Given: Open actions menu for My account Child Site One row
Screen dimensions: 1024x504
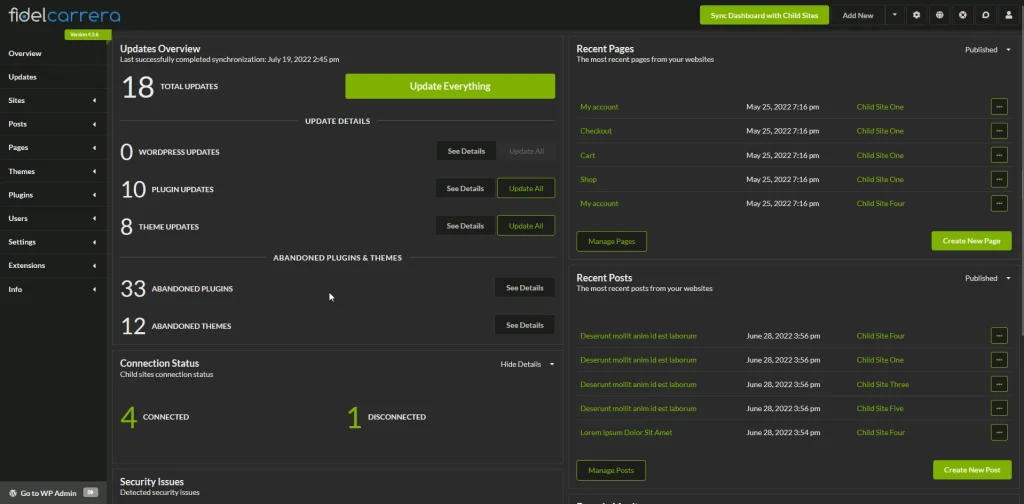Looking at the screenshot, I should [x=999, y=106].
